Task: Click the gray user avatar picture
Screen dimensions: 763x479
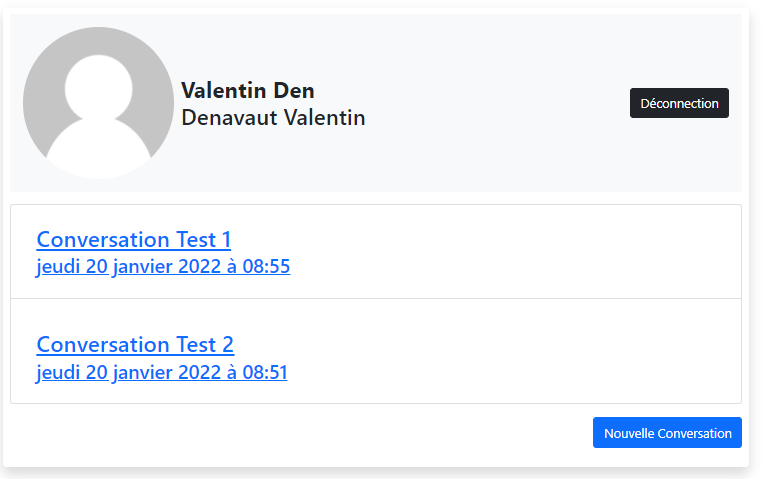Action: [x=98, y=103]
